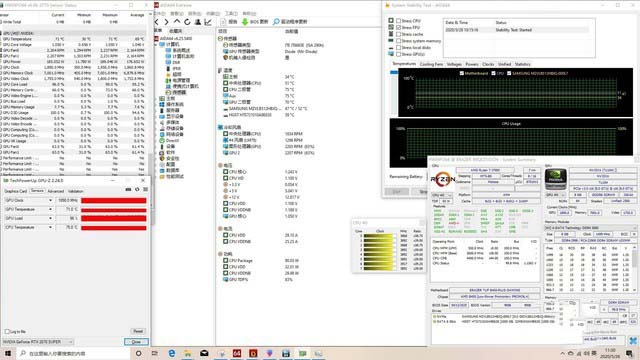Image resolution: width=640 pixels, height=360 pixels.
Task: Expand operating system node in AIDA64 tree
Action: [x=157, y=104]
